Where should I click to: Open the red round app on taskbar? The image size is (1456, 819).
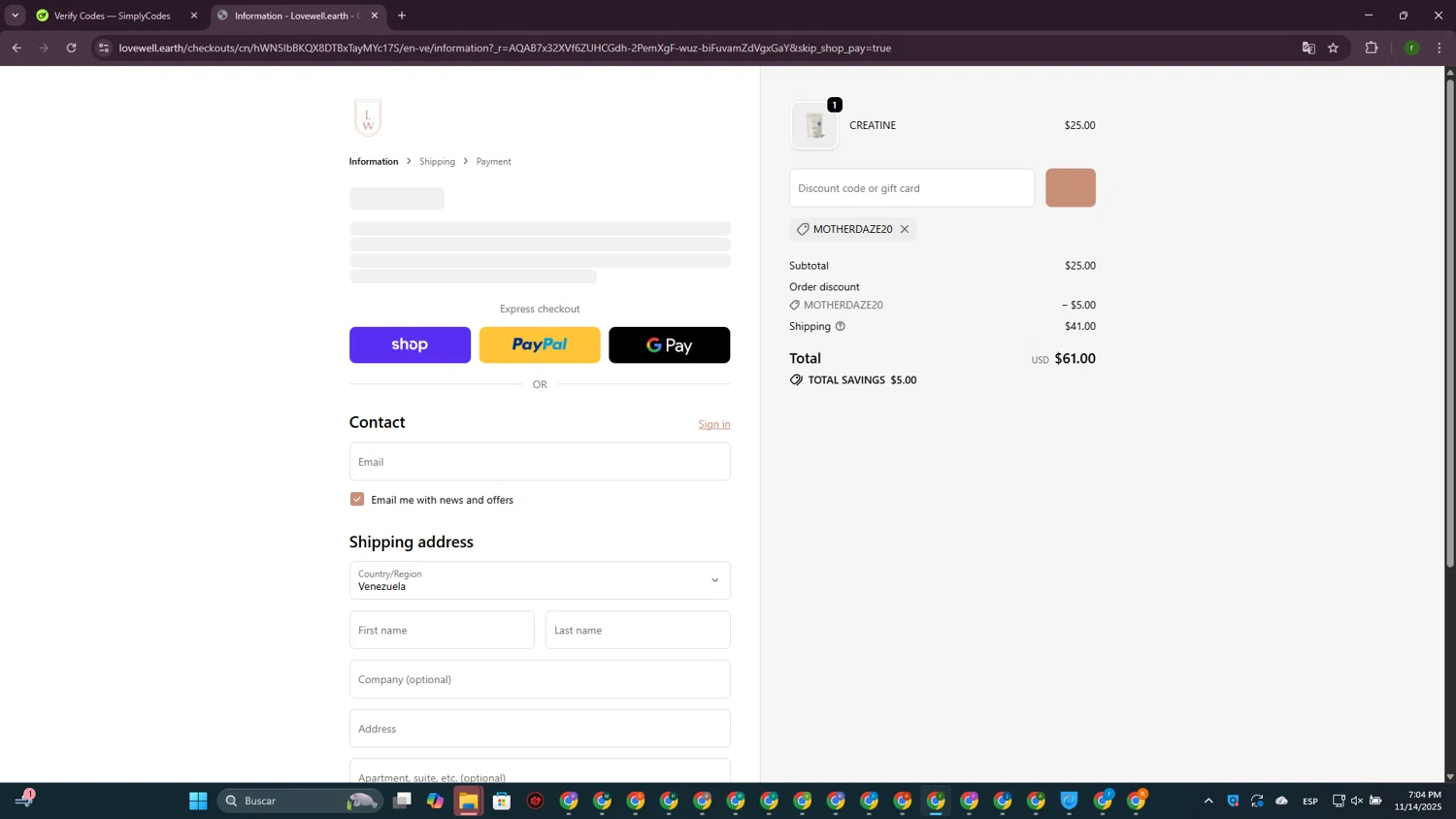pos(535,801)
